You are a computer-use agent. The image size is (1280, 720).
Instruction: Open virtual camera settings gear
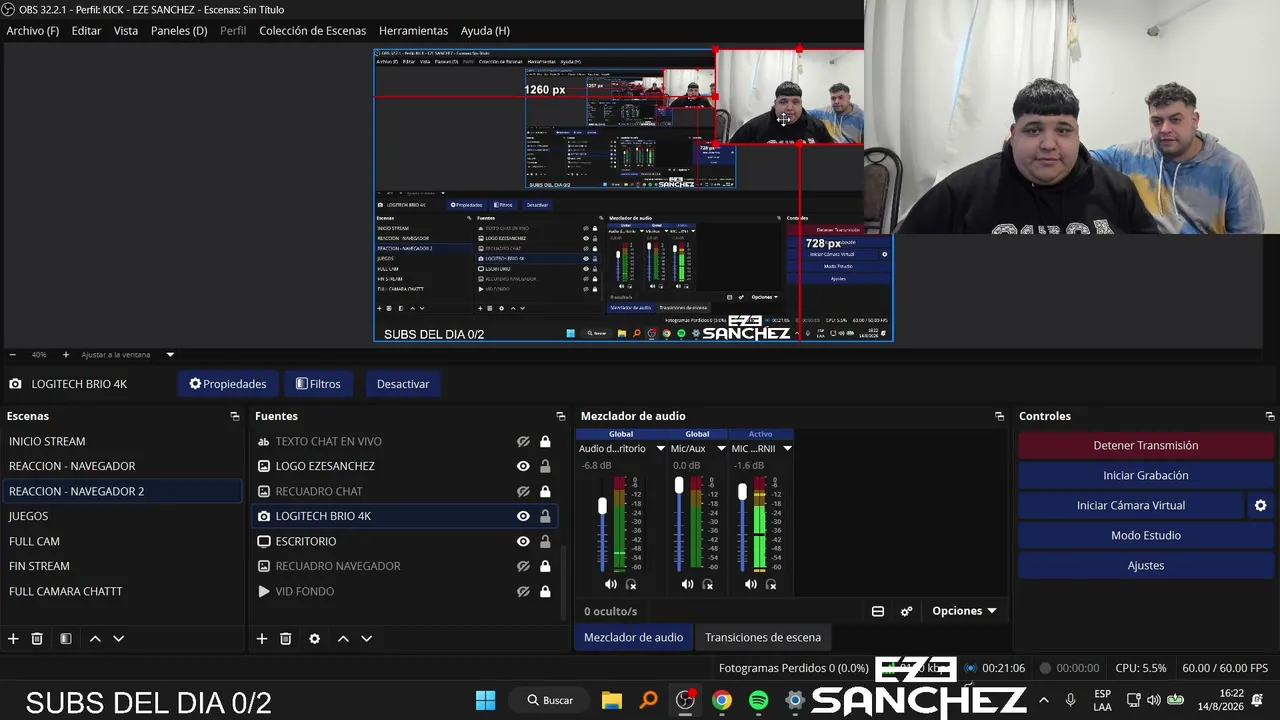tap(1261, 506)
